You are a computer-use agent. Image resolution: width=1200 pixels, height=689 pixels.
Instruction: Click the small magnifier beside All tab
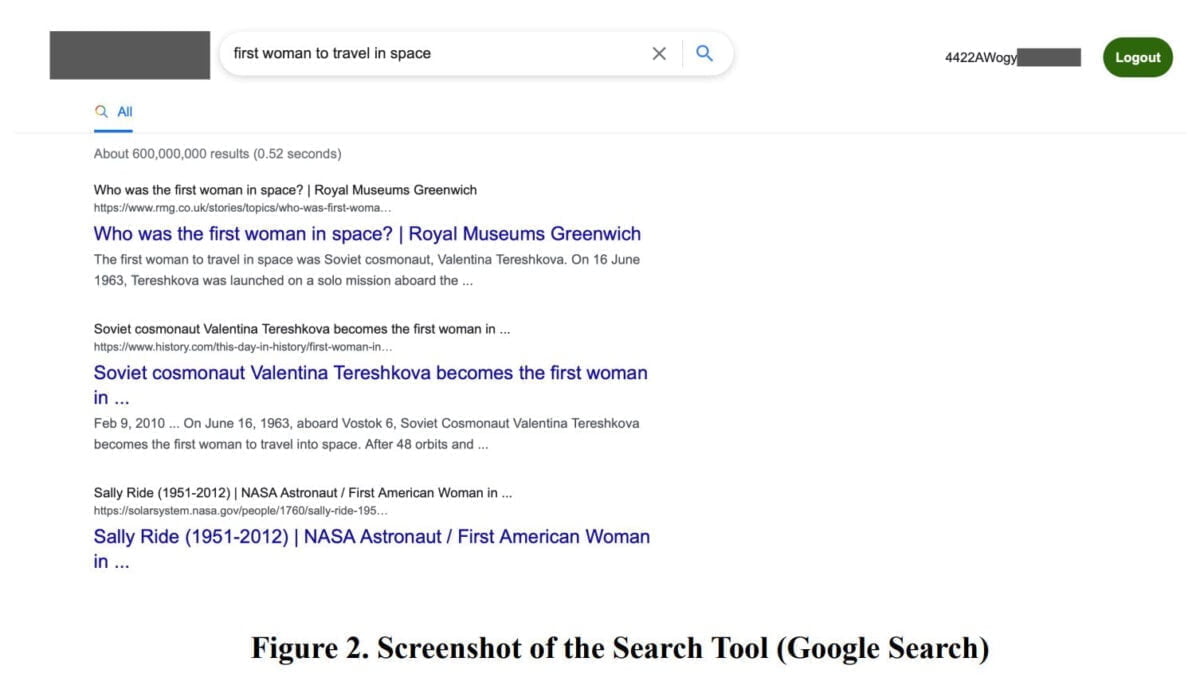(x=101, y=112)
